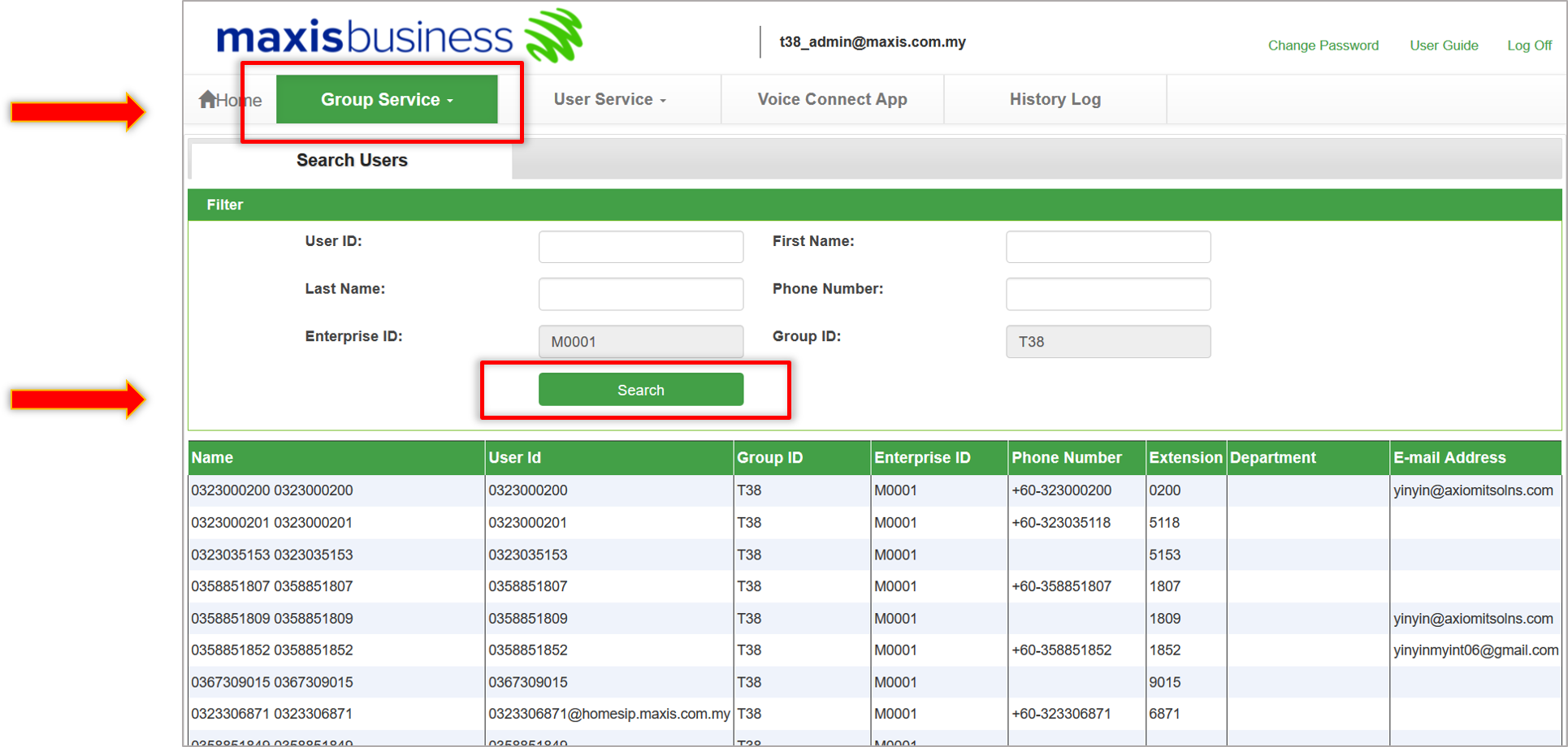The image size is (1568, 747).
Task: Click the Enterprise ID field showing M0001
Action: point(640,342)
